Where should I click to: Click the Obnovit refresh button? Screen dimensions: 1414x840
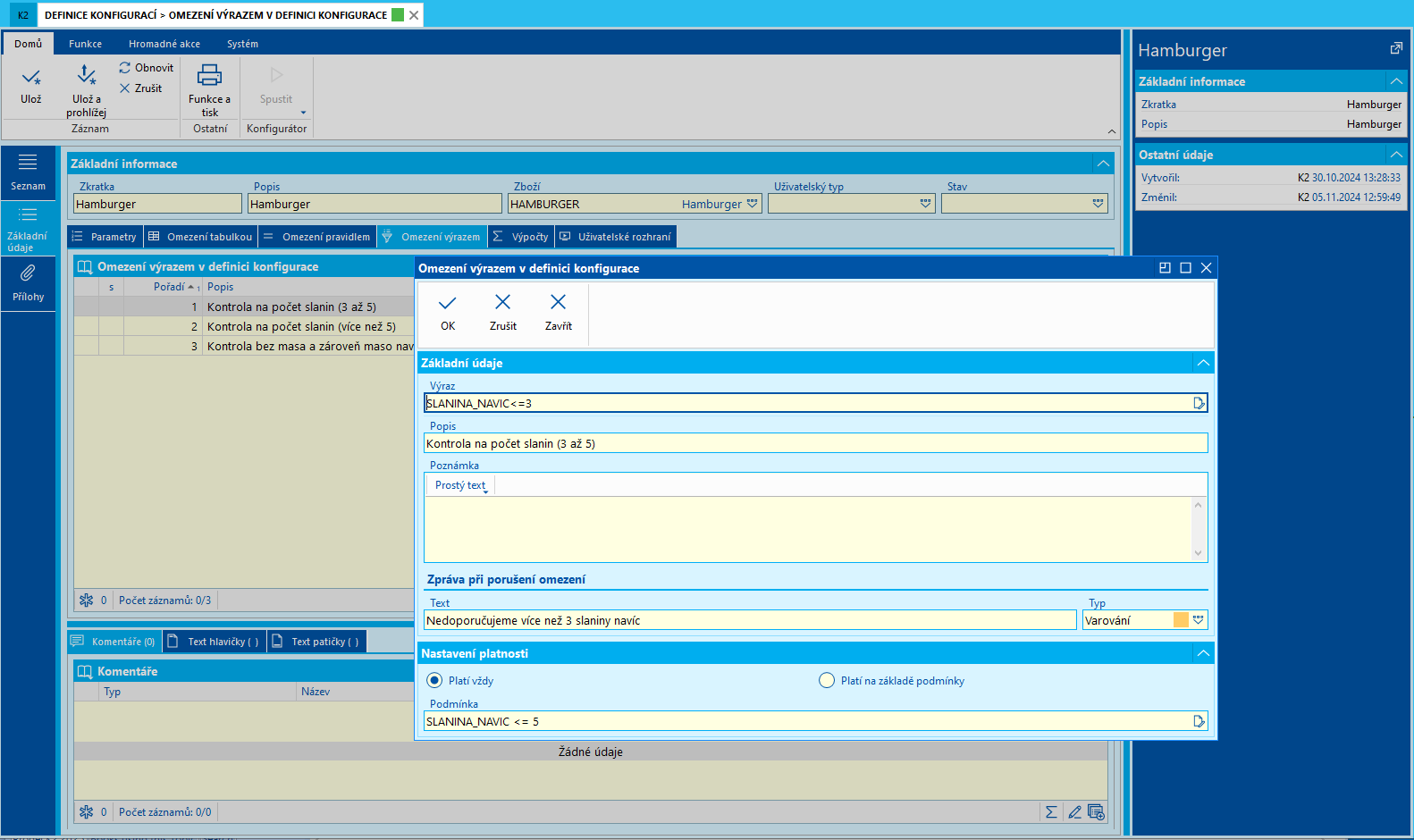click(x=147, y=68)
